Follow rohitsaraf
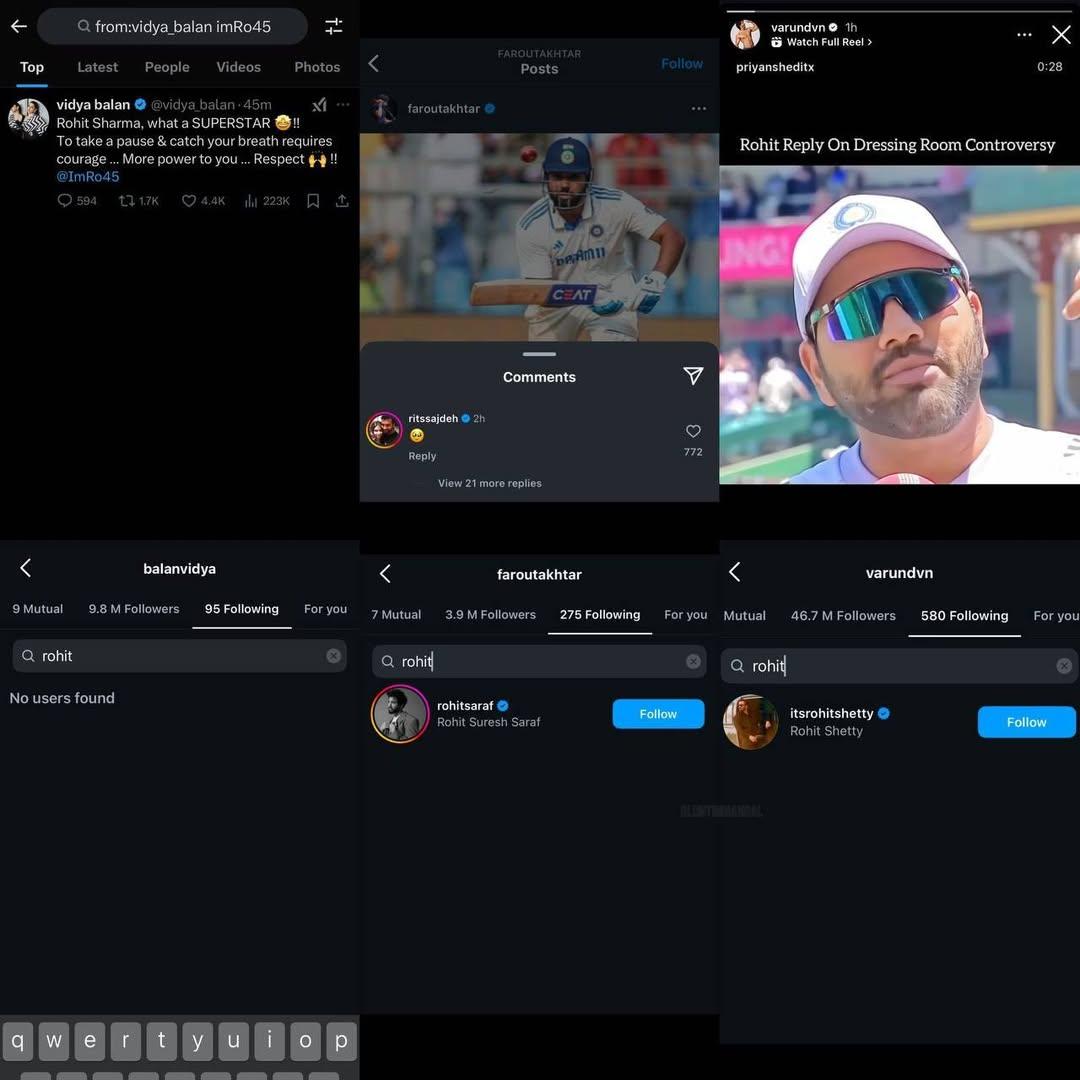1080x1080 pixels. tap(657, 713)
